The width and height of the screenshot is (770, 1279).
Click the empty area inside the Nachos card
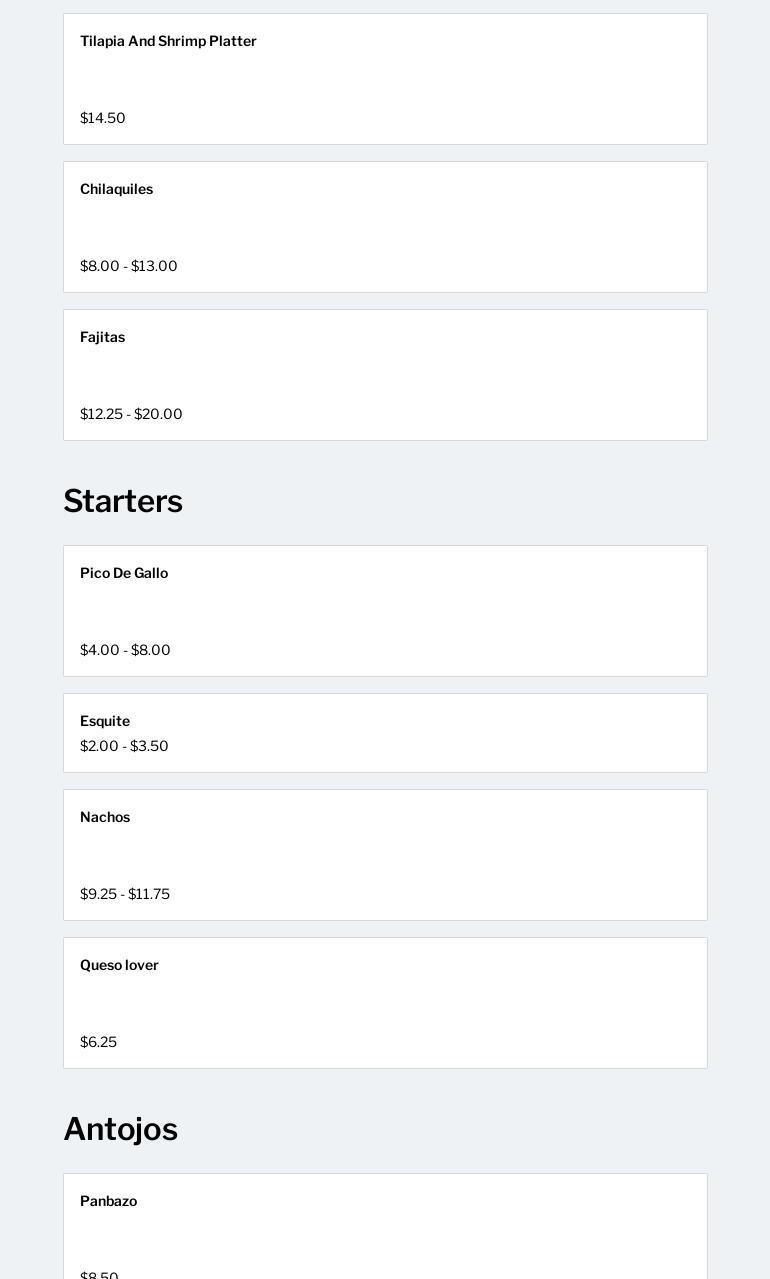coord(385,855)
